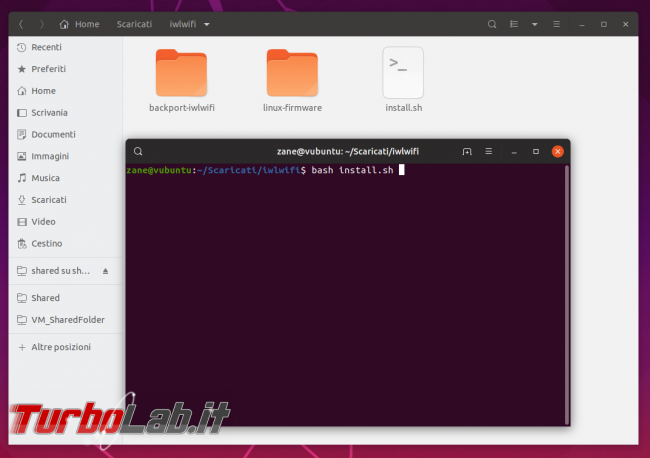Eject the shared su sh... mount

(105, 271)
